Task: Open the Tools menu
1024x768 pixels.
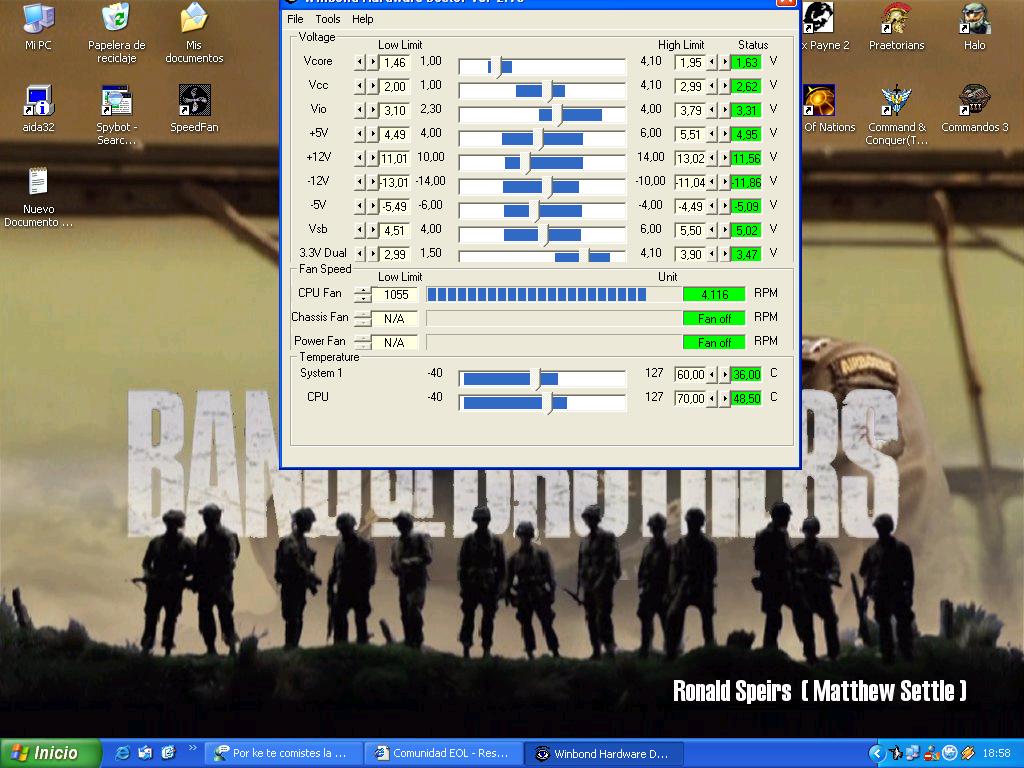Action: click(x=328, y=19)
